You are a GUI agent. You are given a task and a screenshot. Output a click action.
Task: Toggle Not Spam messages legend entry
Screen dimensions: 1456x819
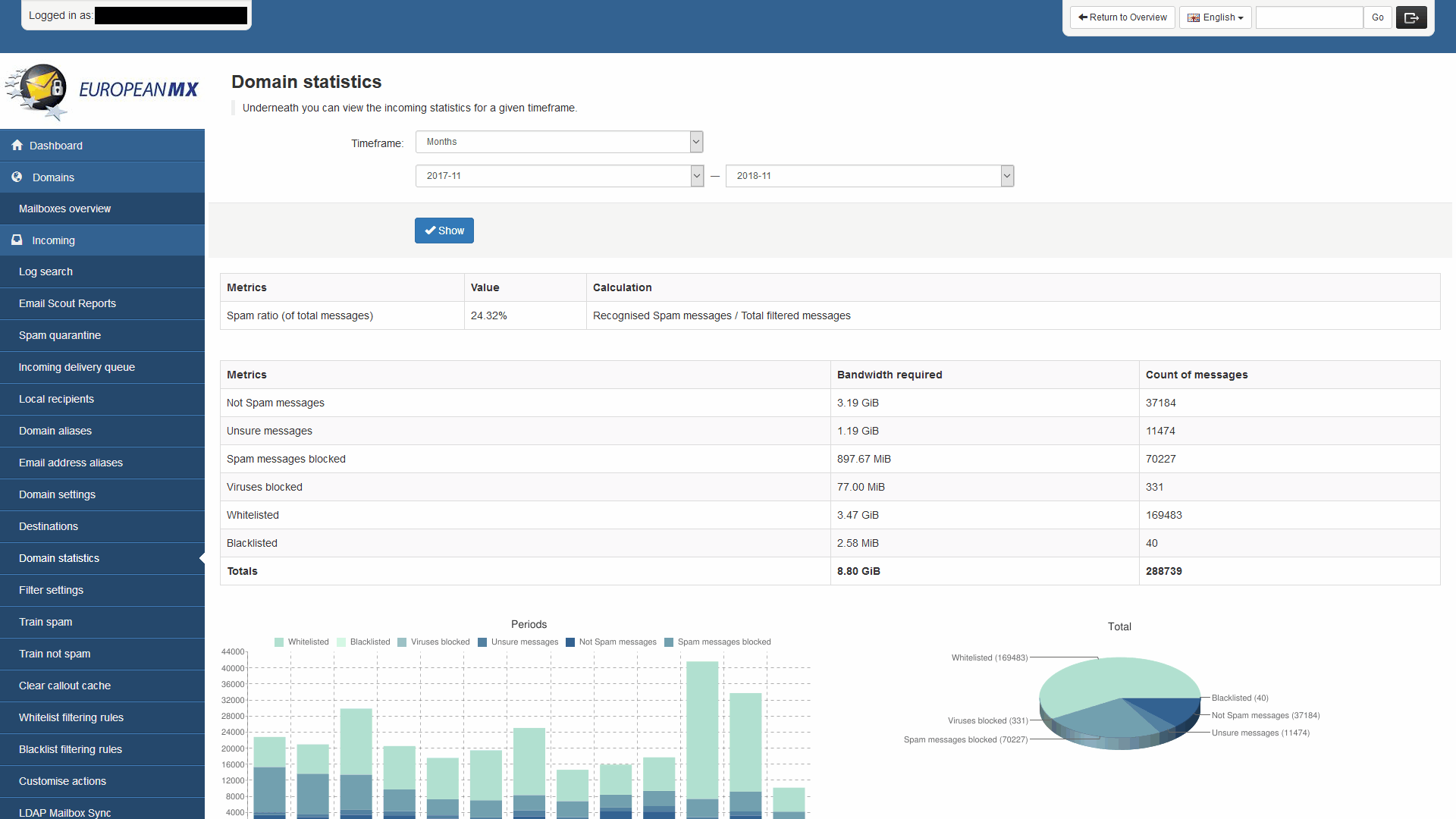[x=611, y=642]
